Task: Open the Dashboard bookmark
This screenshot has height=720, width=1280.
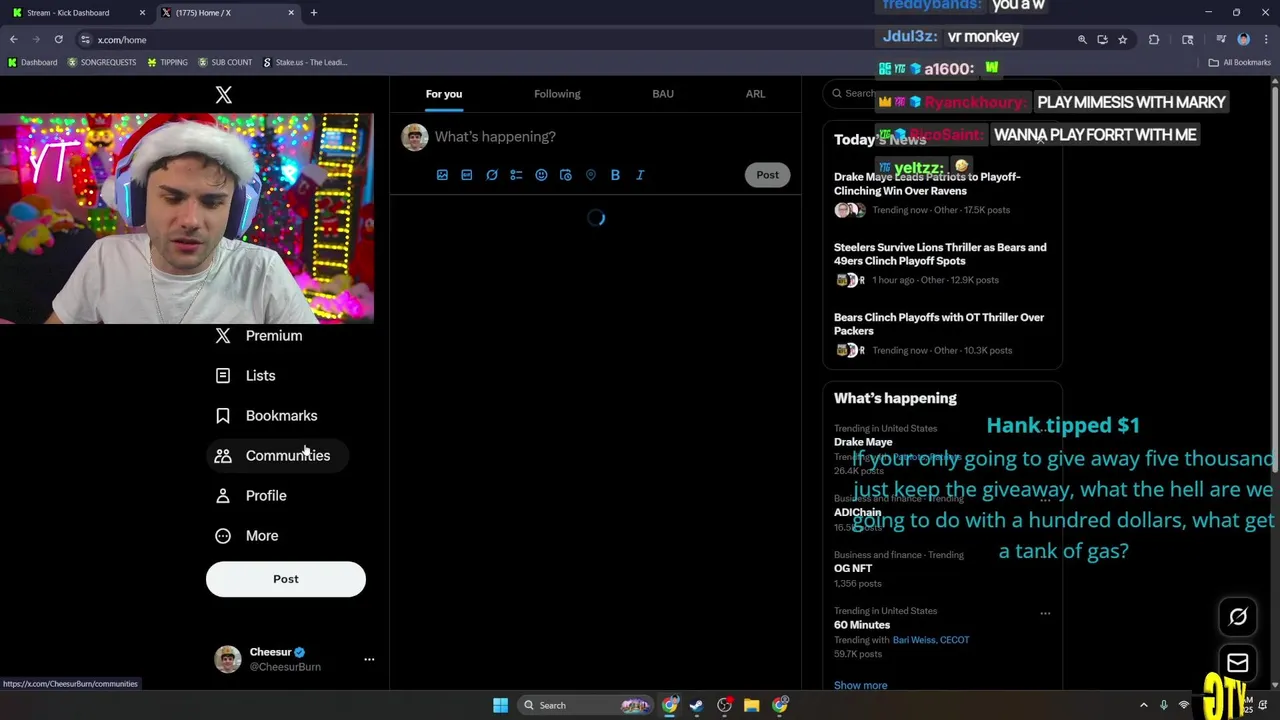Action: point(32,62)
